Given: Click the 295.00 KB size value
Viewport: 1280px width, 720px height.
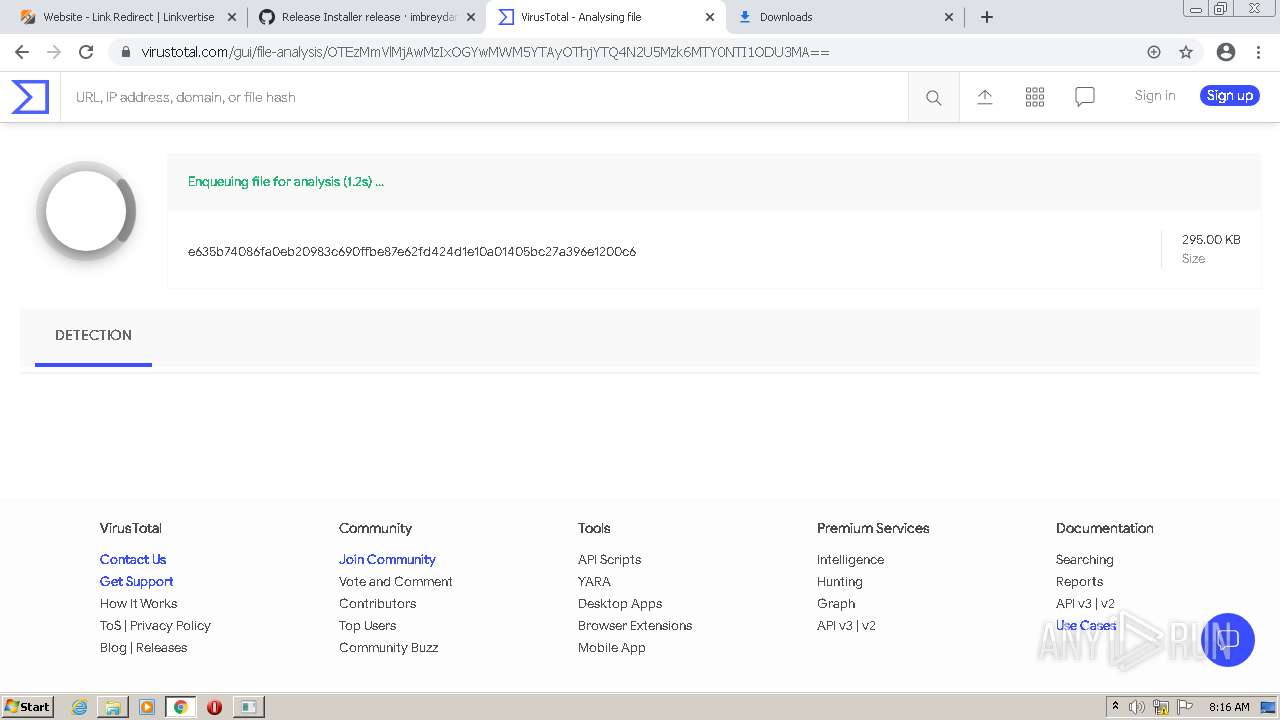Looking at the screenshot, I should click(1211, 240).
